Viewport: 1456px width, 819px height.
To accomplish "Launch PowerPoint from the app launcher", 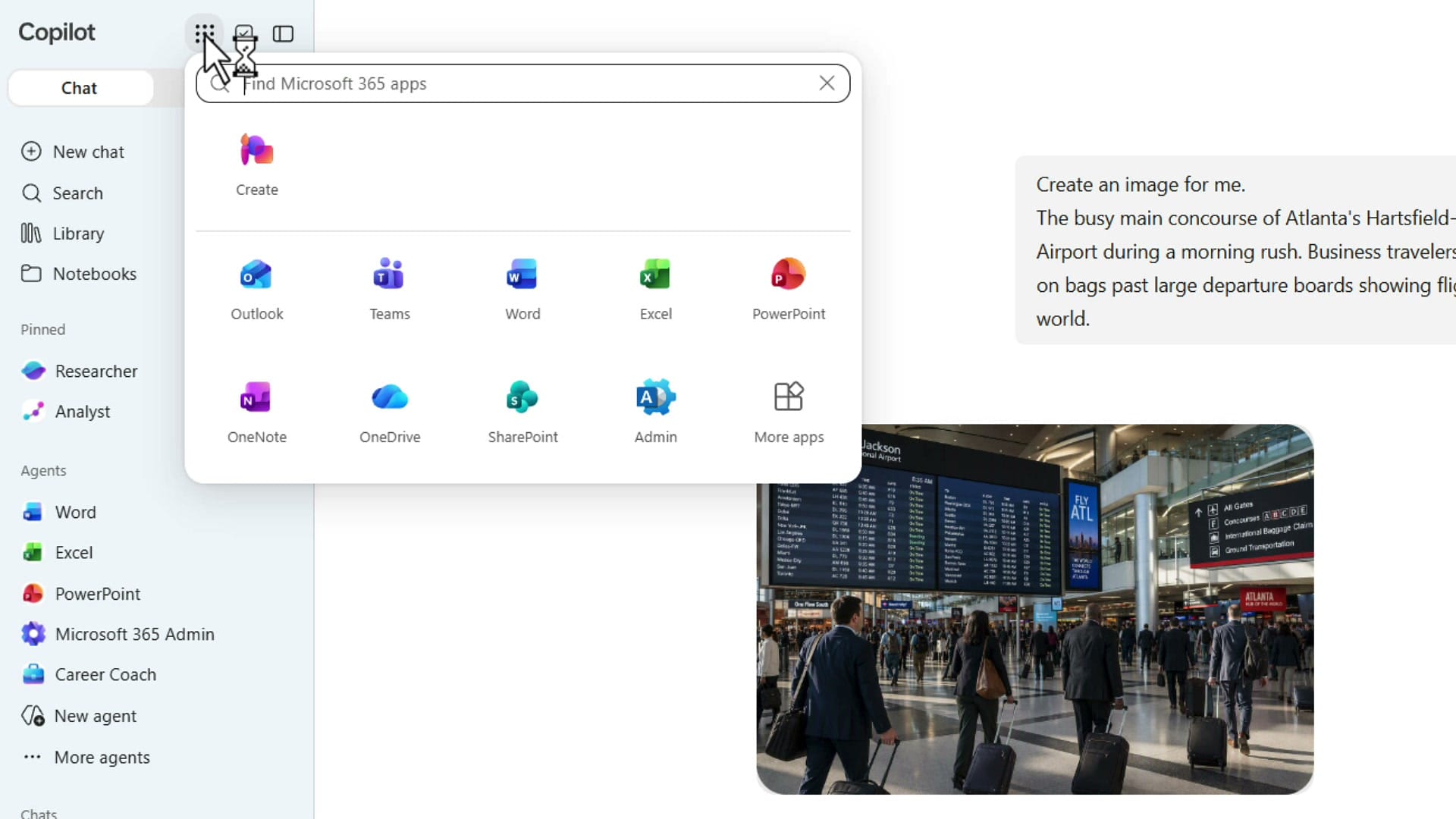I will click(x=789, y=289).
